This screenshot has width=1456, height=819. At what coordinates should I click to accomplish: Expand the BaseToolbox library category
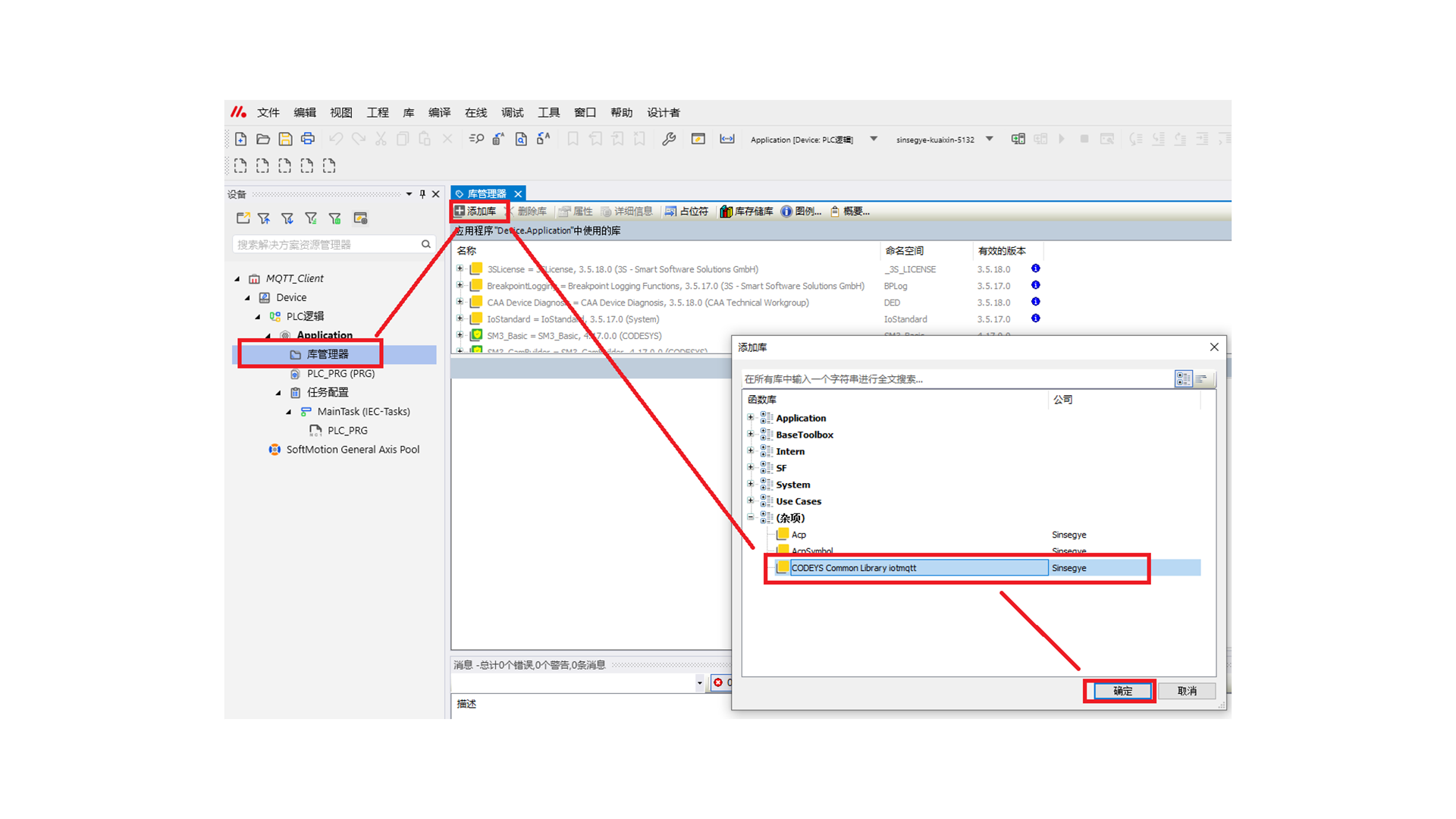(x=751, y=435)
